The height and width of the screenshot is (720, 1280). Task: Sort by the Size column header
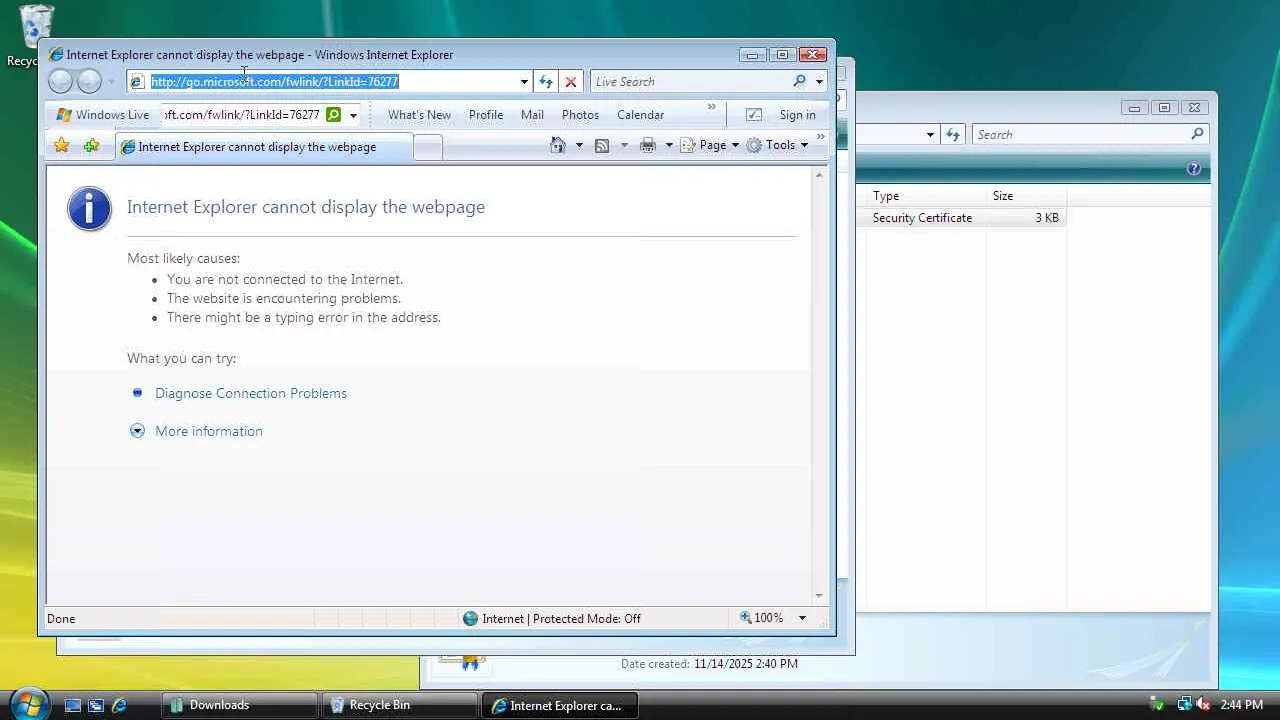1026,196
